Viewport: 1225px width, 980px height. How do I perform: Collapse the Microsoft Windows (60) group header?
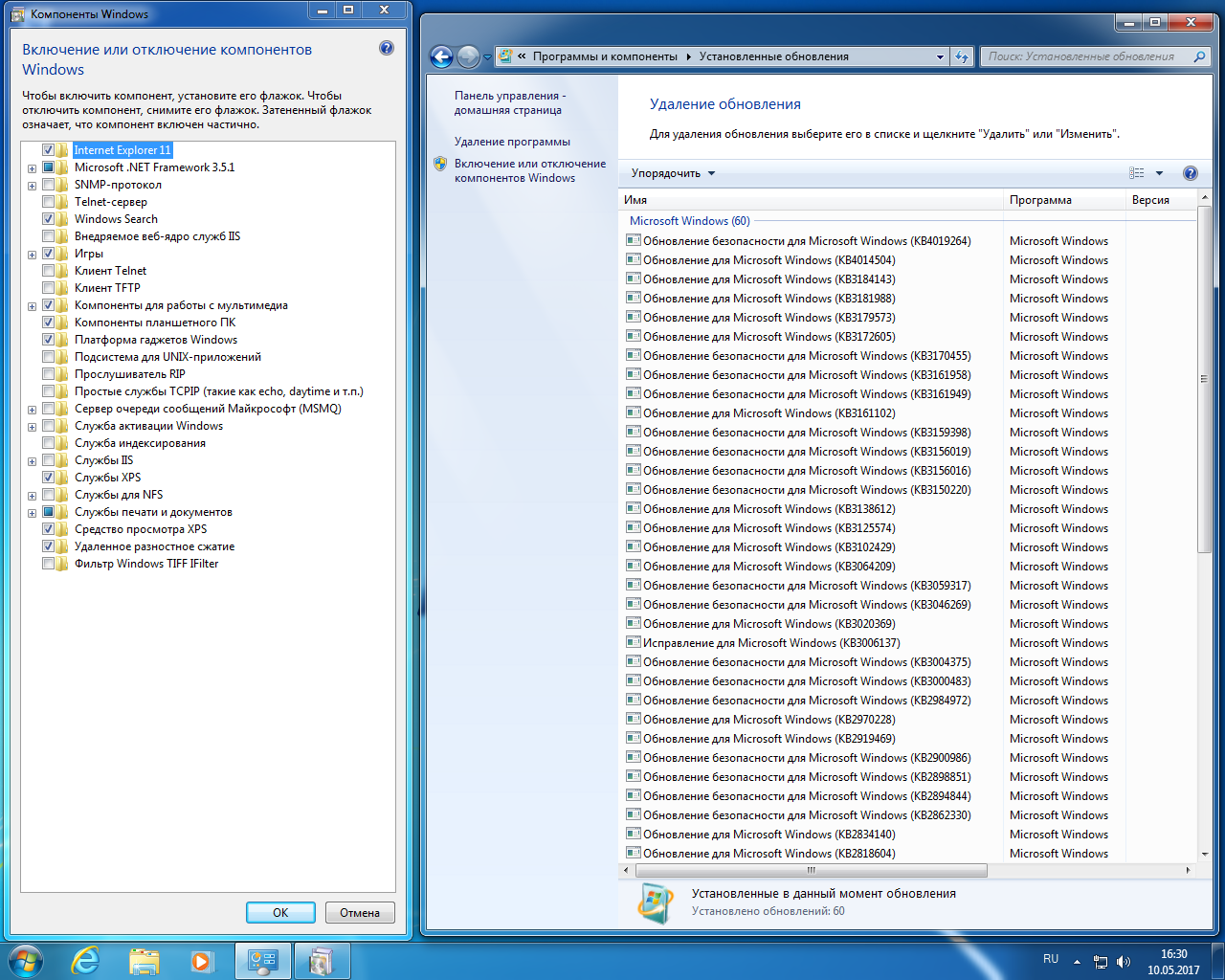point(689,221)
